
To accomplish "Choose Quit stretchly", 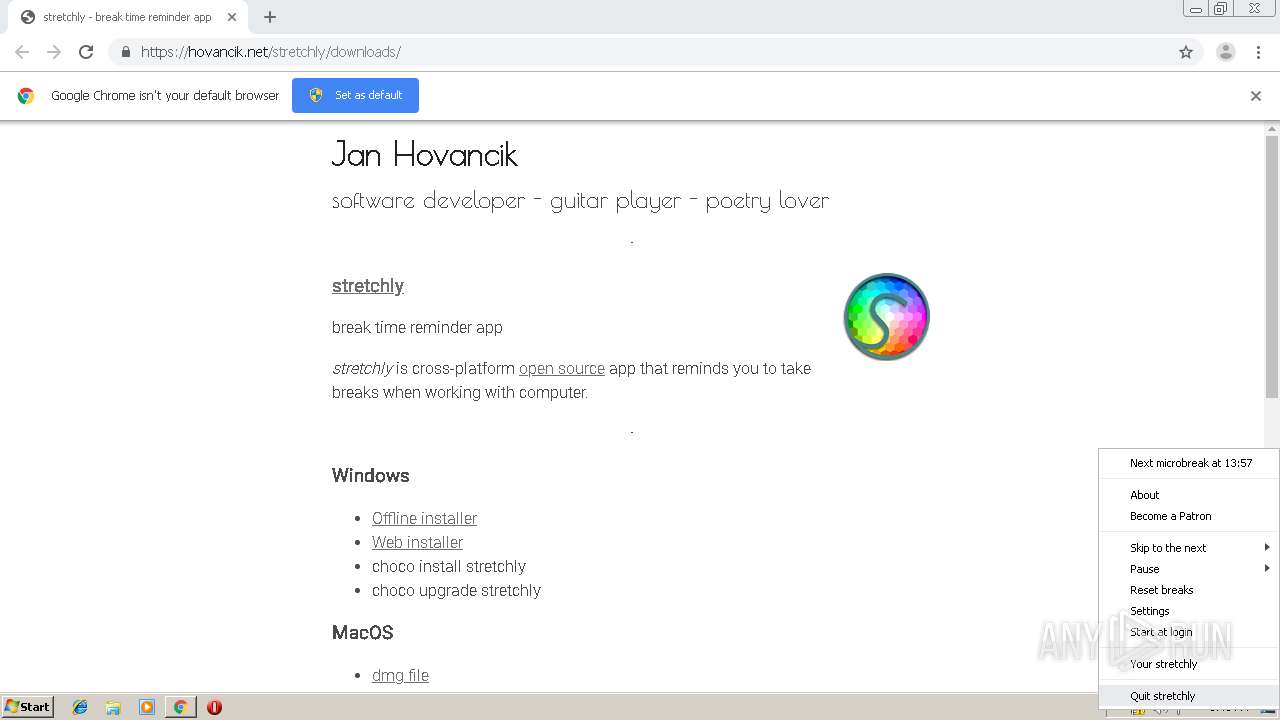I will pos(1188,696).
